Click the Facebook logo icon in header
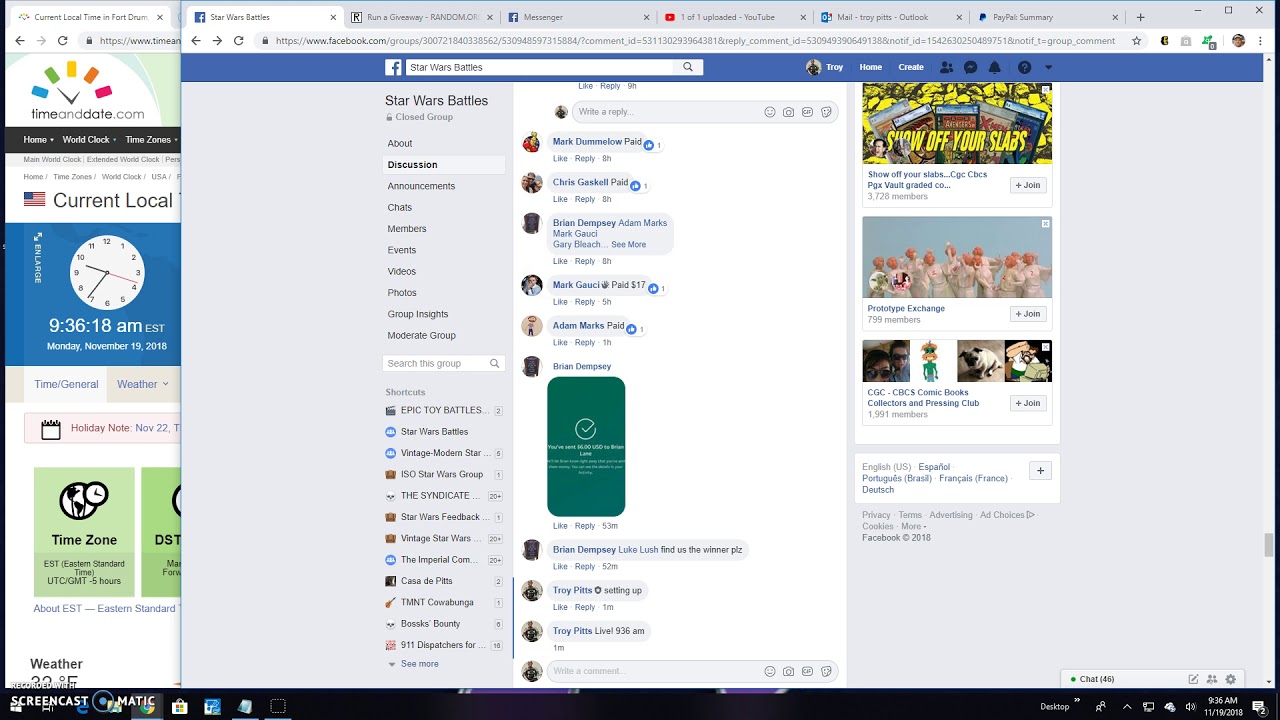 pos(394,67)
